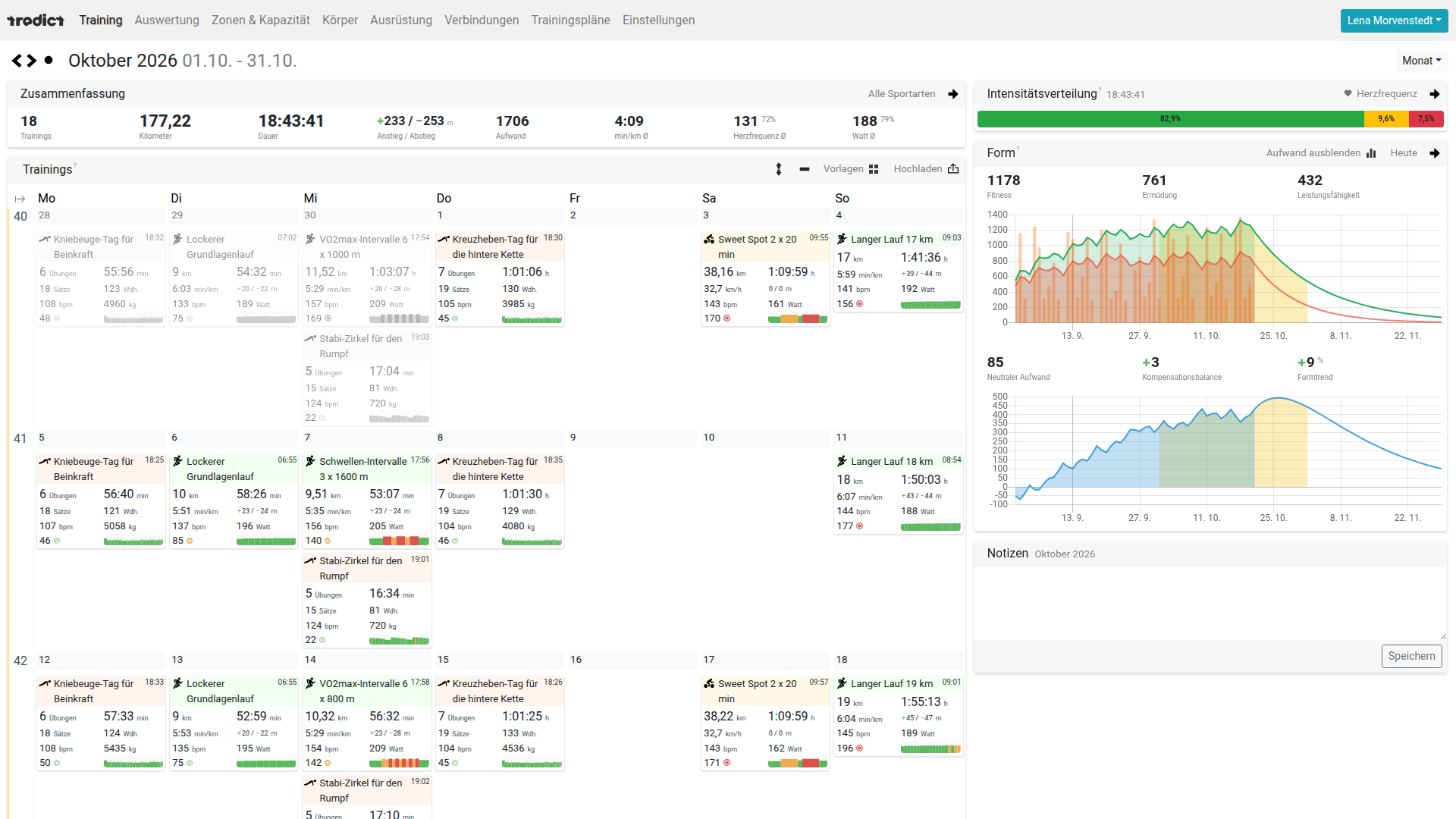Open Alle Sportarten filter
Viewport: 1456px width, 819px height.
[x=902, y=94]
